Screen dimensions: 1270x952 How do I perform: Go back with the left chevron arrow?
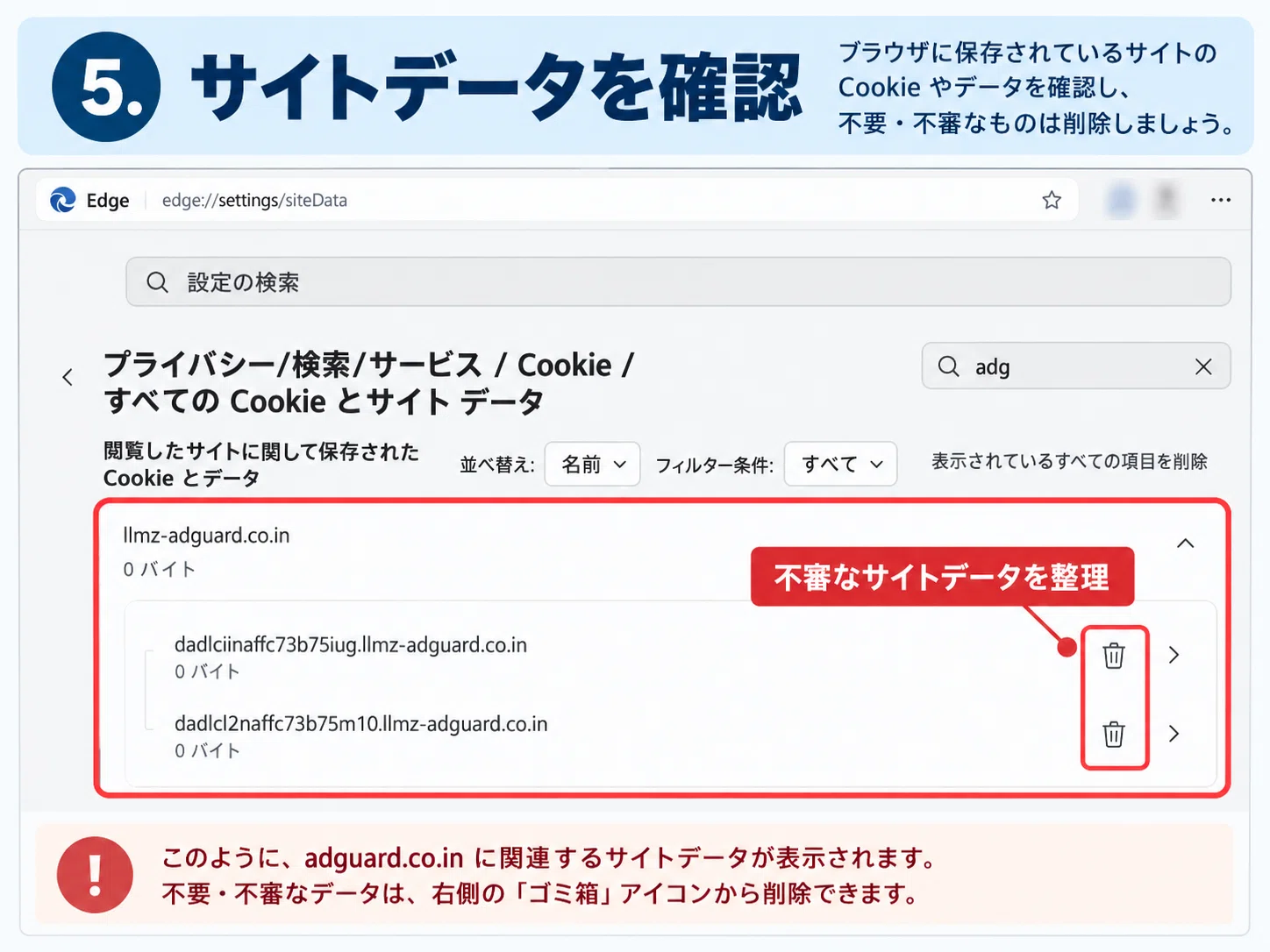click(68, 378)
